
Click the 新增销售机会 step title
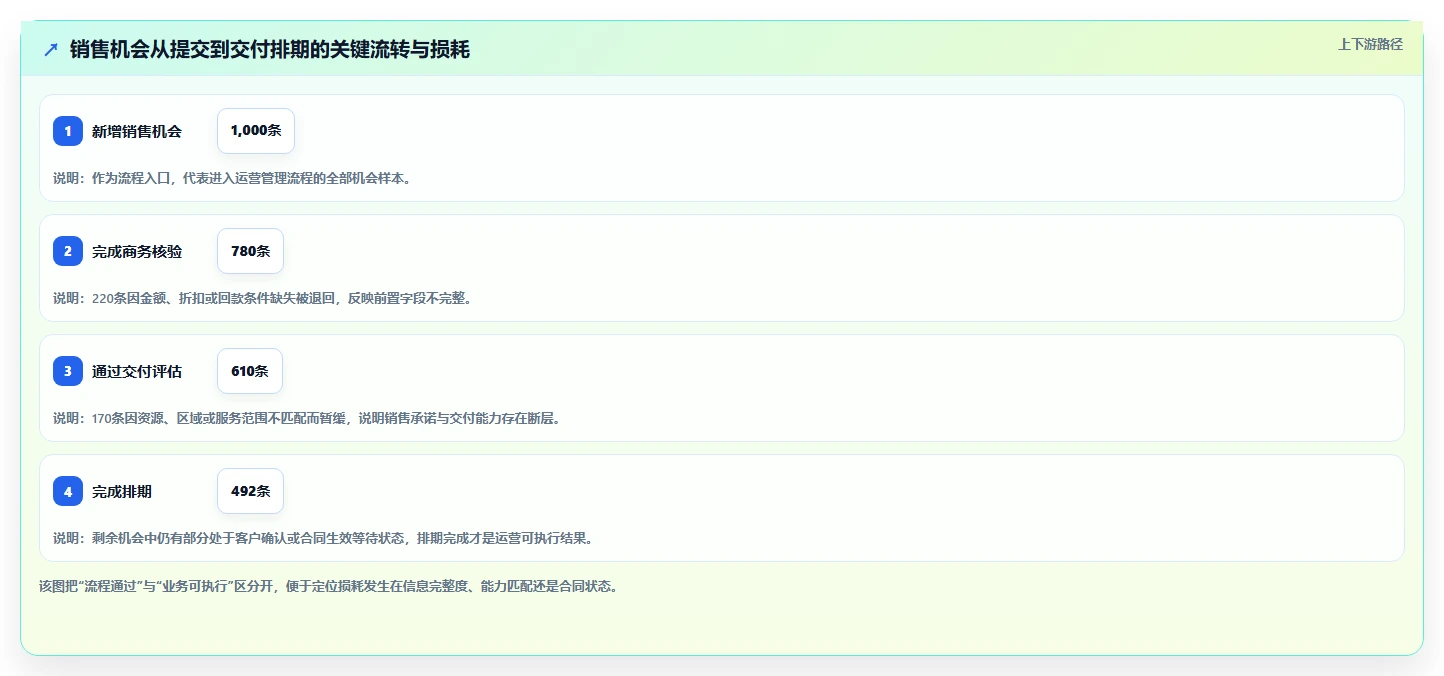click(137, 131)
